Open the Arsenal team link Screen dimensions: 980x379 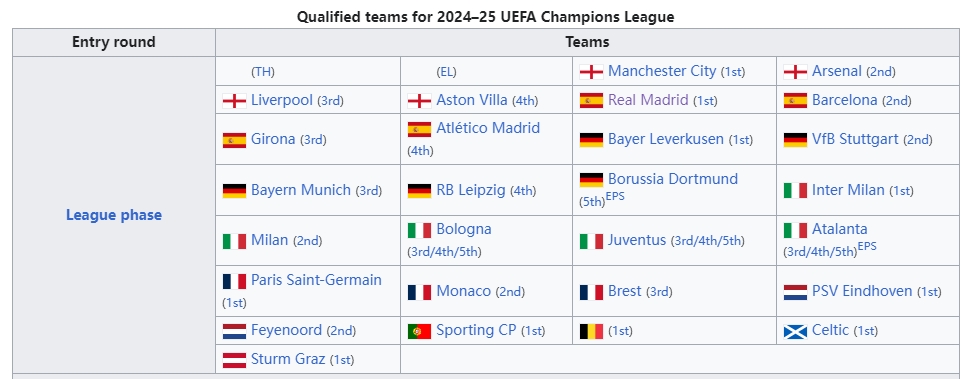point(836,71)
